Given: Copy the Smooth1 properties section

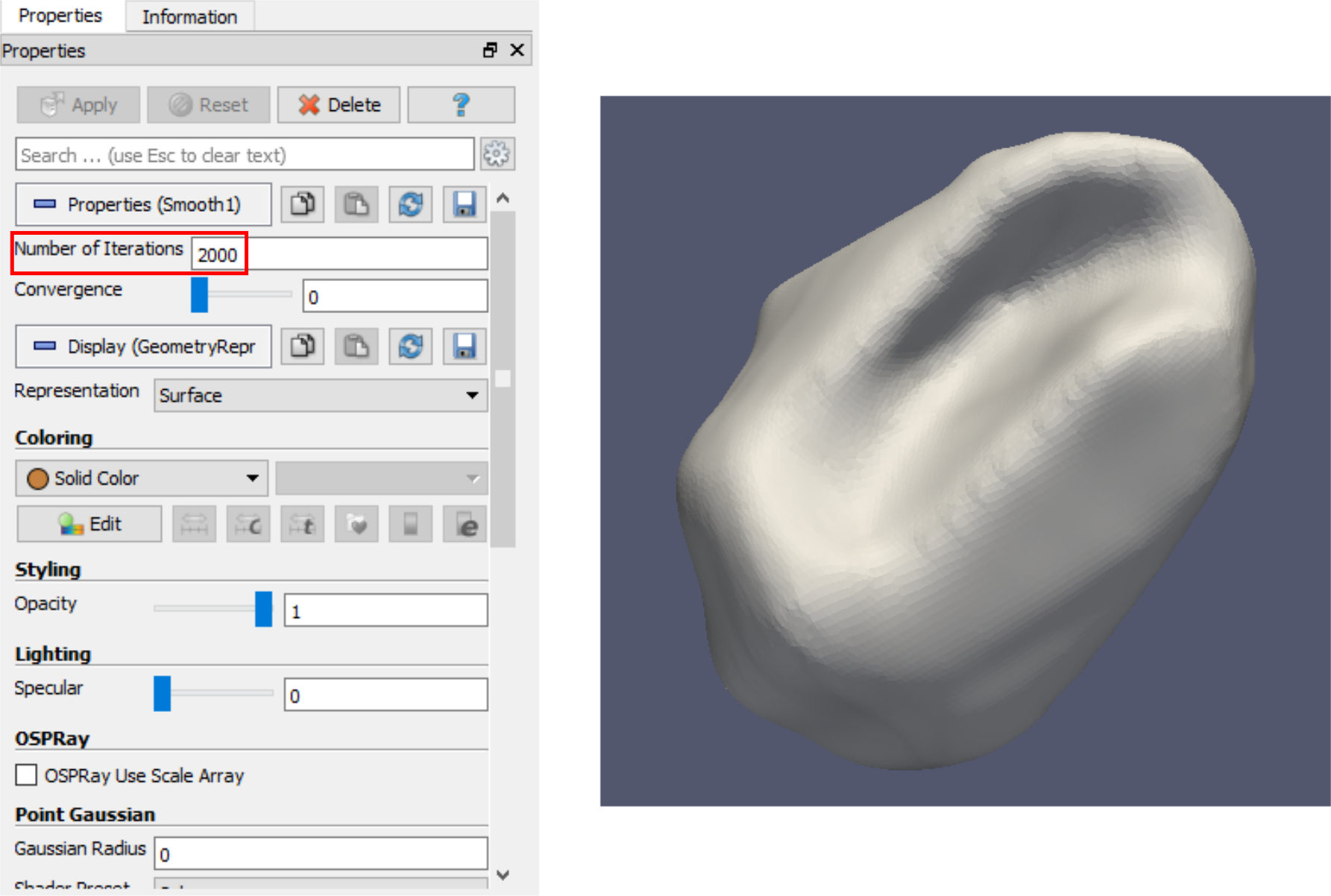Looking at the screenshot, I should [302, 204].
